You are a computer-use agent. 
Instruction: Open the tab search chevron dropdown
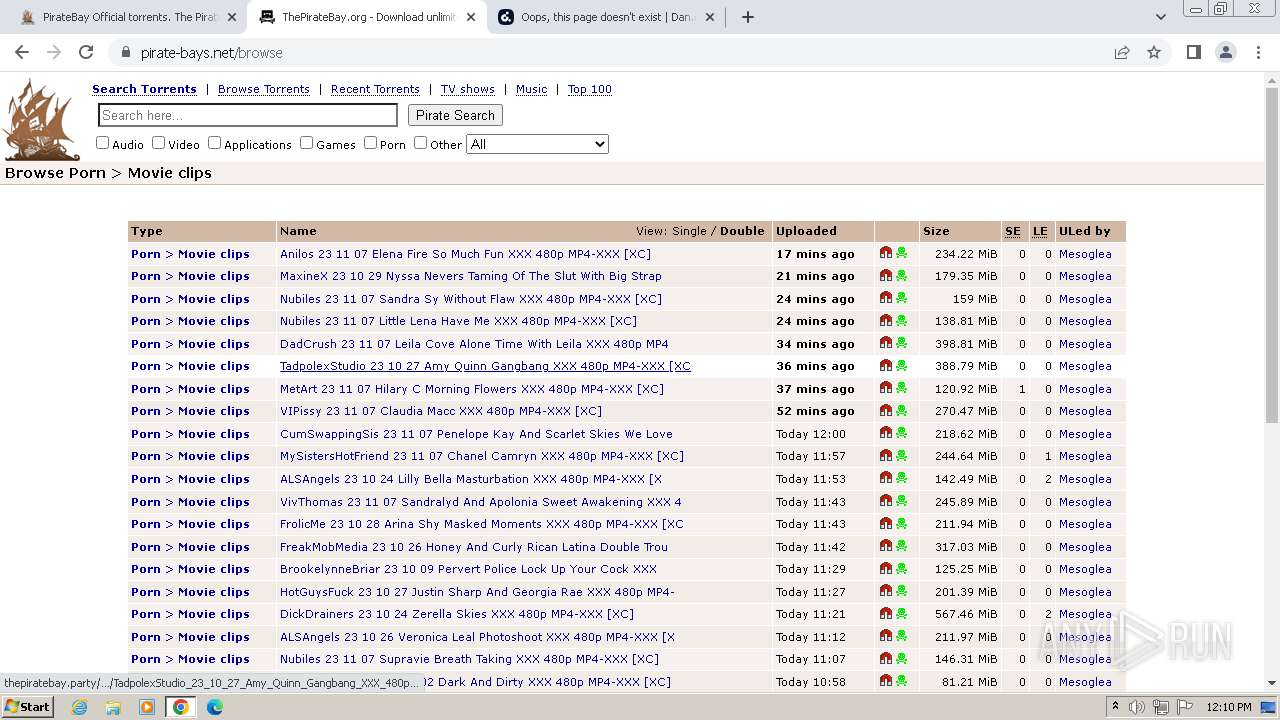pos(1160,17)
